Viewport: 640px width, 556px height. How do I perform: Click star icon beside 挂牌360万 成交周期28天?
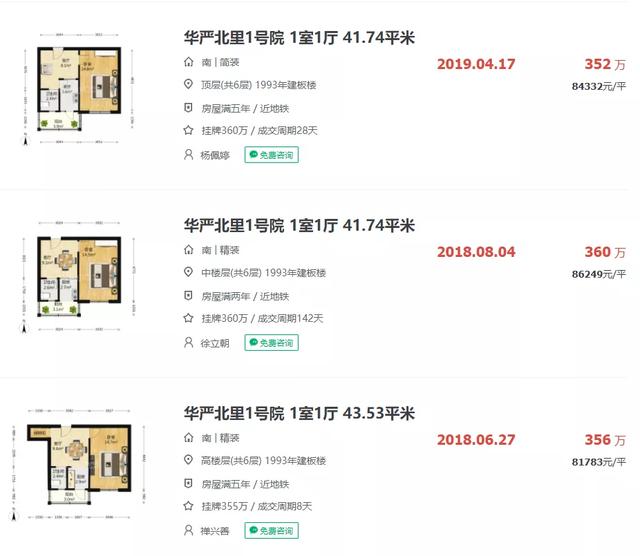188,131
